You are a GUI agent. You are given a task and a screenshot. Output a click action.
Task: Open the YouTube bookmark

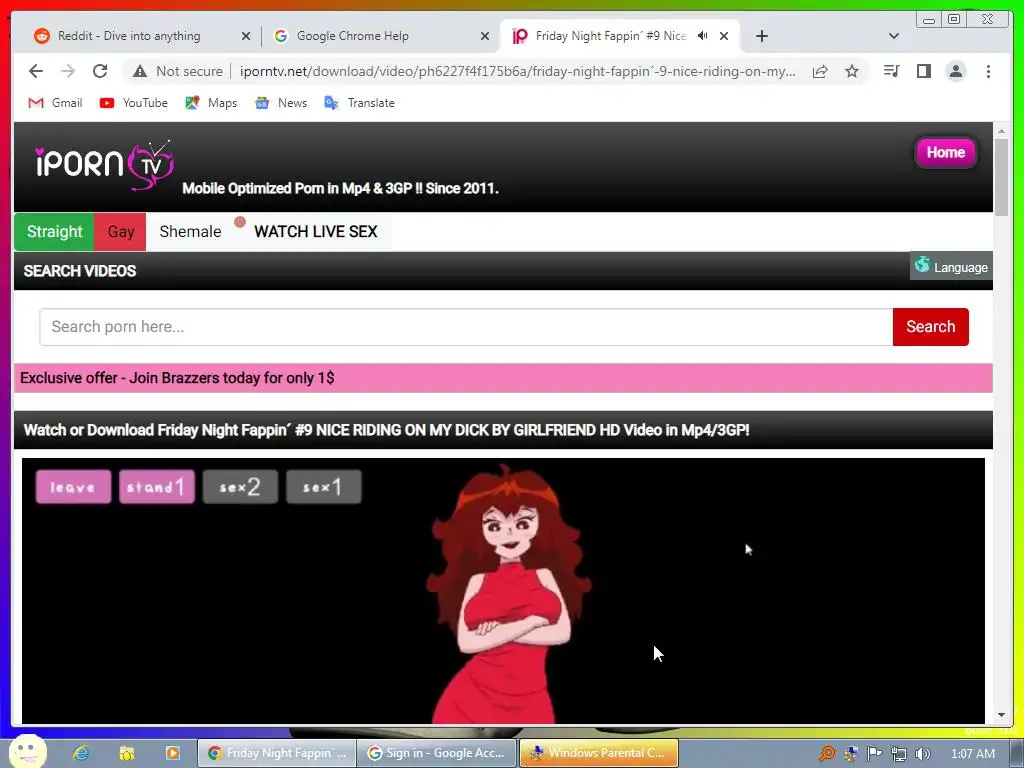pos(134,103)
